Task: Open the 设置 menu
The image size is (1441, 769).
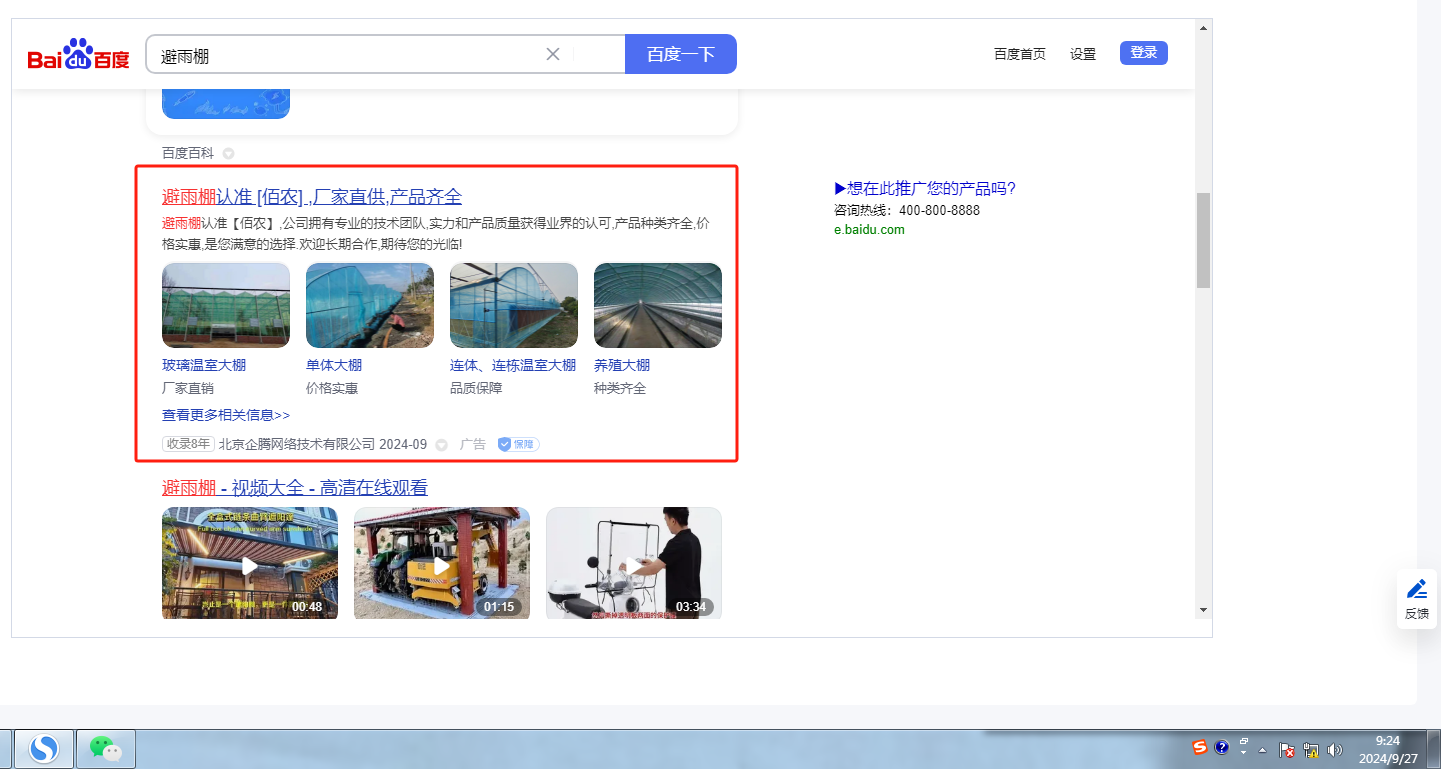Action: click(x=1083, y=54)
